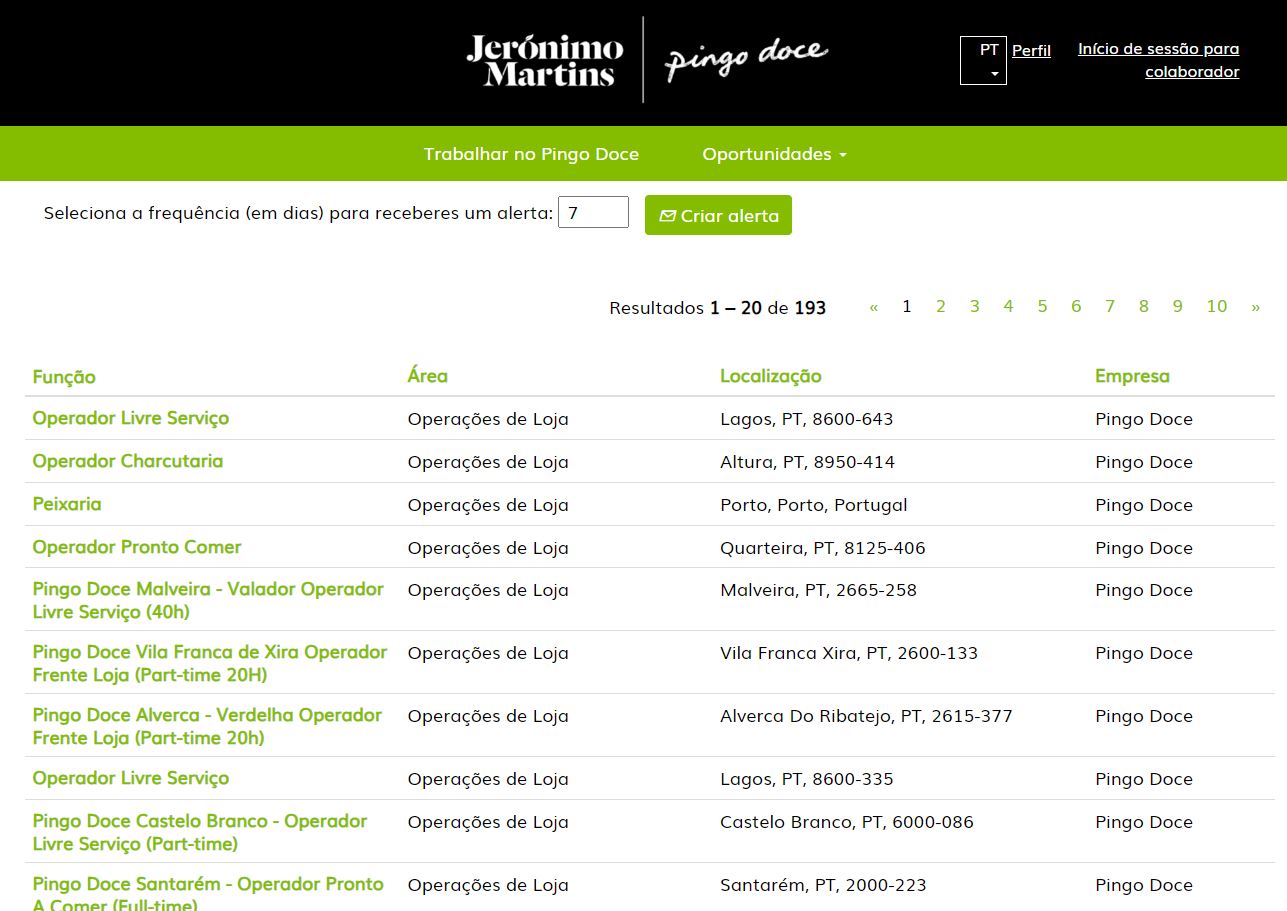Click location Quarteira, PT, 8125-406
Image resolution: width=1287 pixels, height=911 pixels.
coord(822,548)
